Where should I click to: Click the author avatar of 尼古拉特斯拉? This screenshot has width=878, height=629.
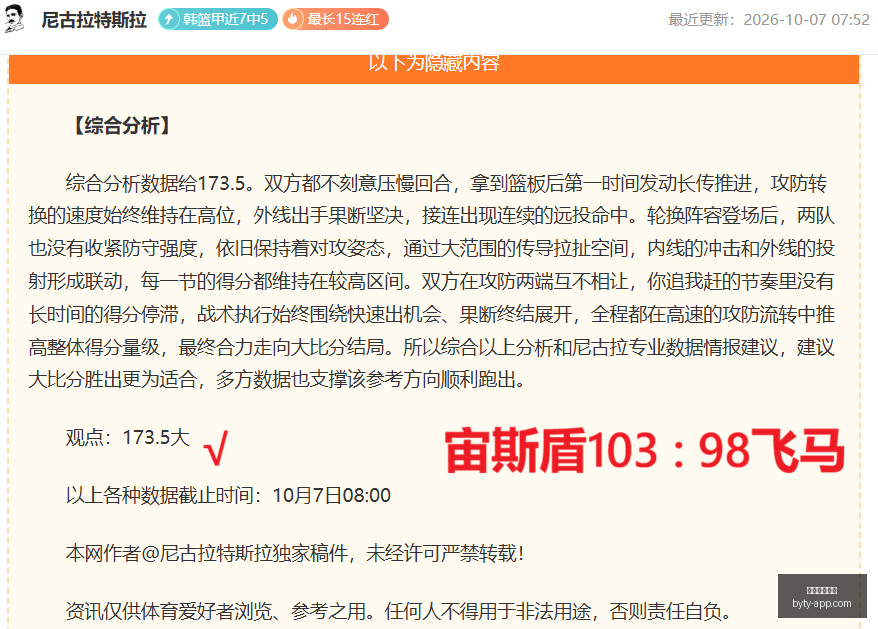tap(15, 18)
